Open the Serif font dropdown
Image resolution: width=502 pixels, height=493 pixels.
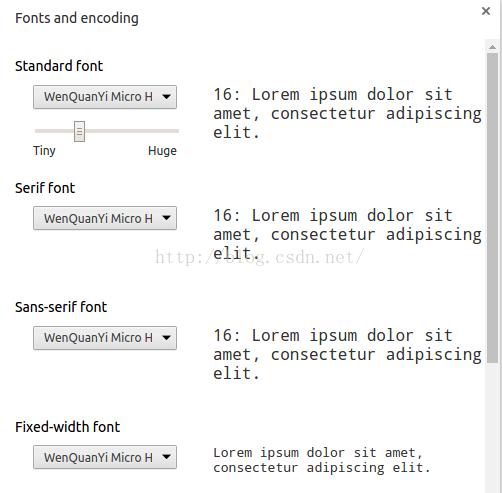[105, 218]
